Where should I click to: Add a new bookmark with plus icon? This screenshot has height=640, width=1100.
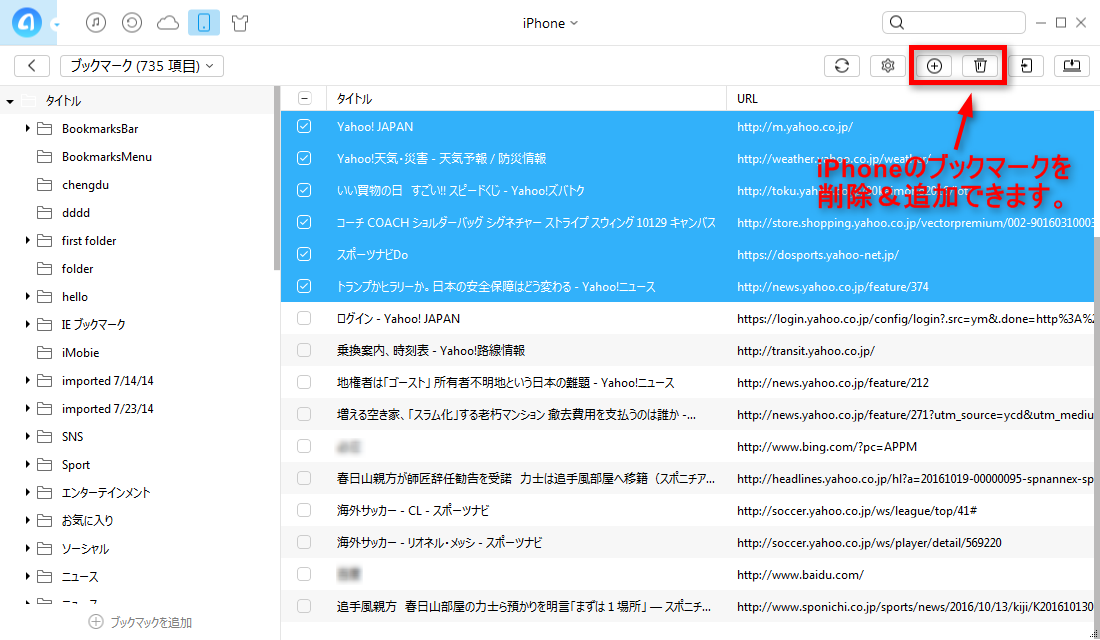[934, 65]
